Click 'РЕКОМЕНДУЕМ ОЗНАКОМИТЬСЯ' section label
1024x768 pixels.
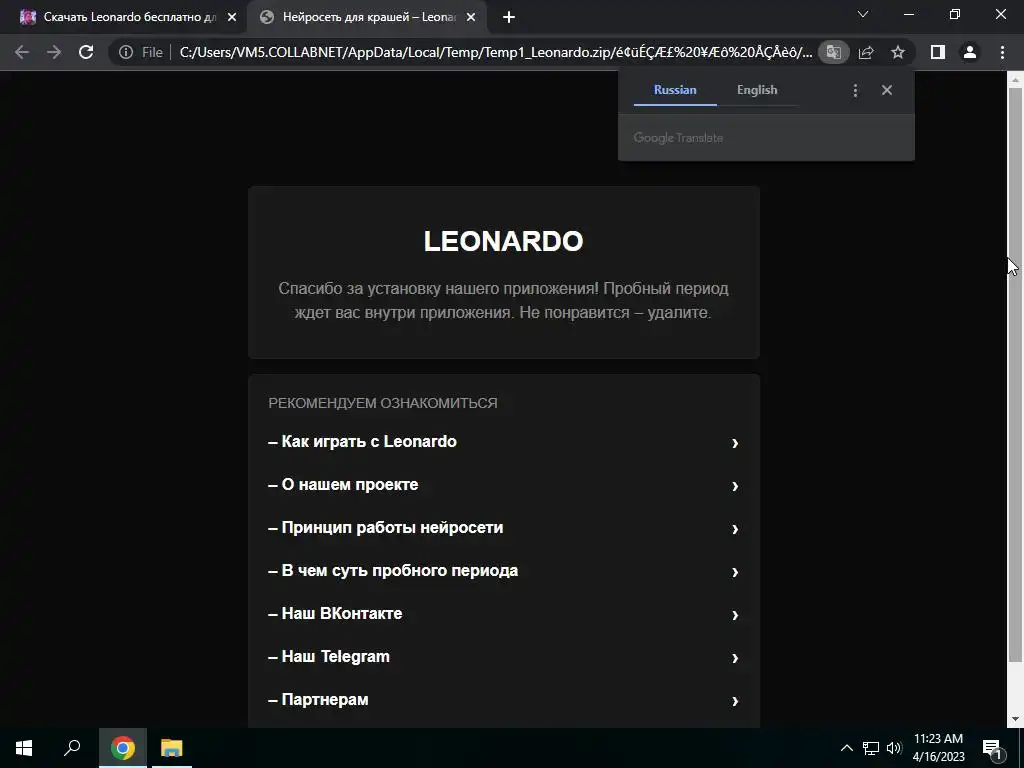(x=383, y=404)
